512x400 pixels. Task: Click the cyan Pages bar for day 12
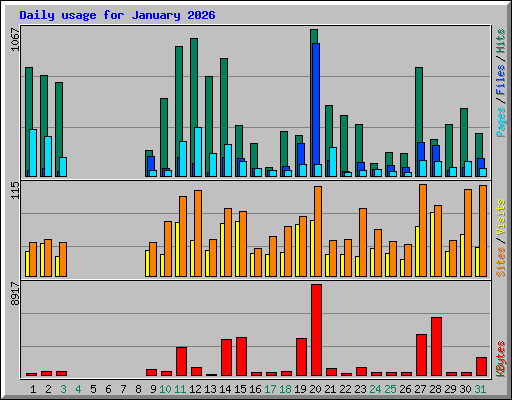(x=198, y=152)
